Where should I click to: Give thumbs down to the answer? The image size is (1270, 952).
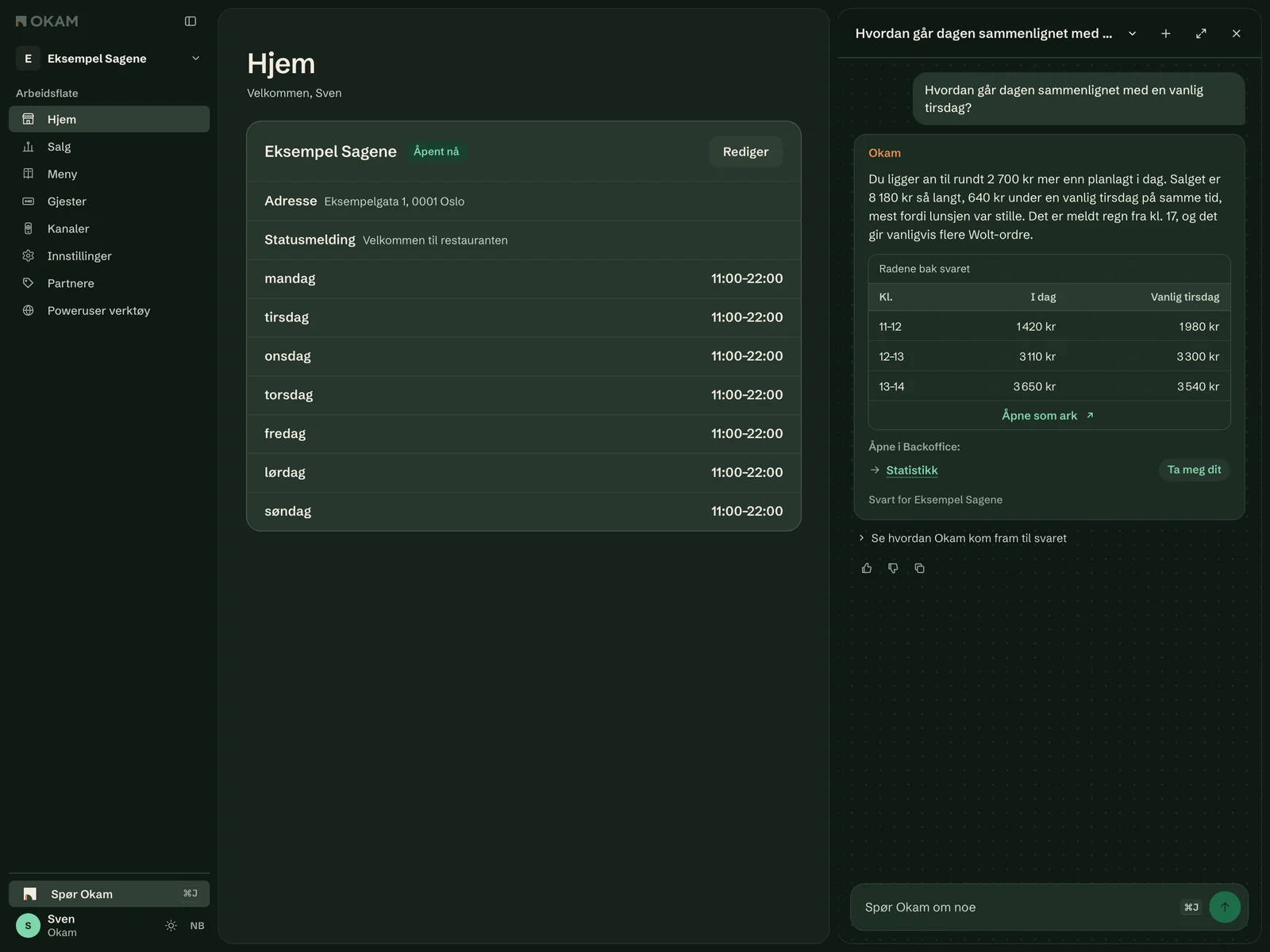tap(893, 568)
